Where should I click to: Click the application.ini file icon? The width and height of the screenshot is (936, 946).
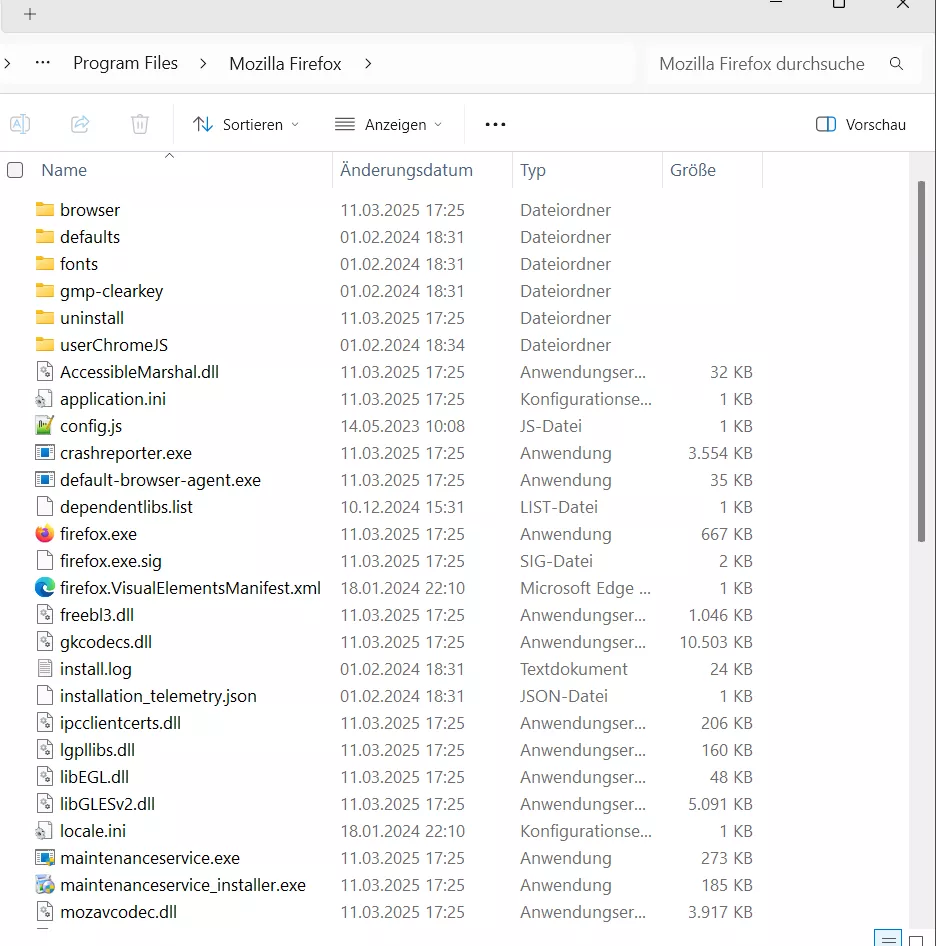(45, 399)
